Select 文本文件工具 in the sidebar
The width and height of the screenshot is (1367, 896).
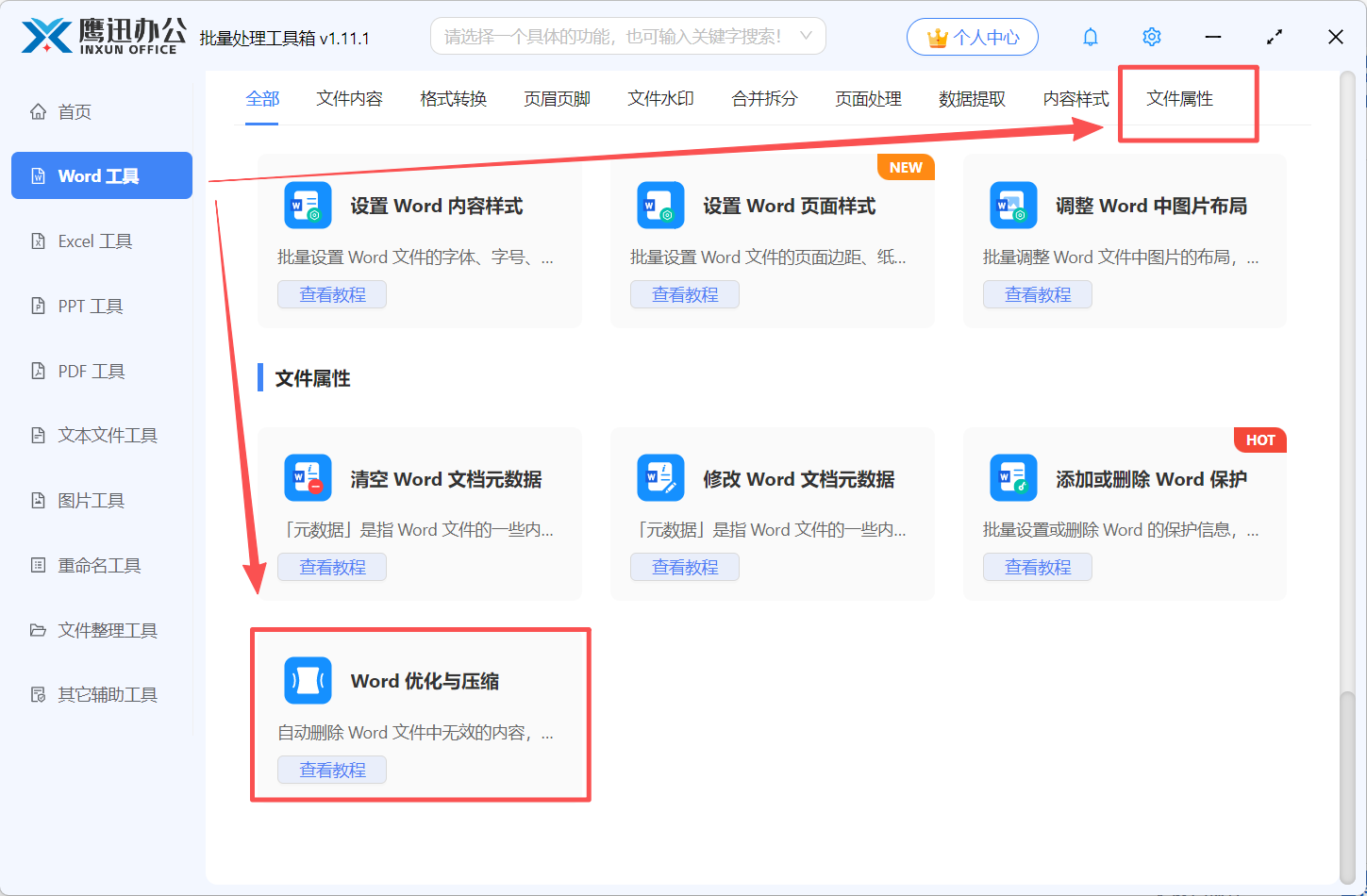(102, 435)
